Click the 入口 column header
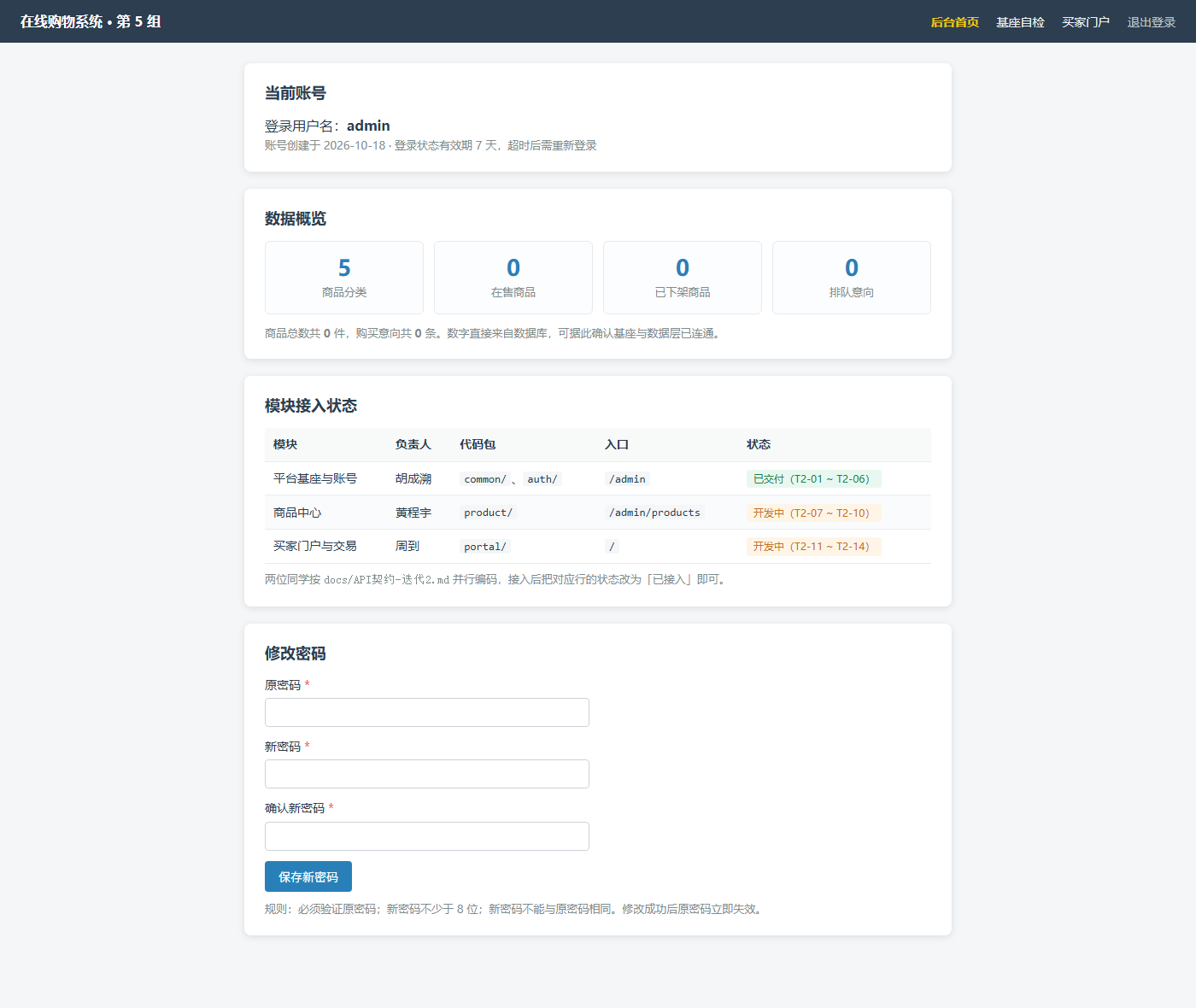 point(617,444)
